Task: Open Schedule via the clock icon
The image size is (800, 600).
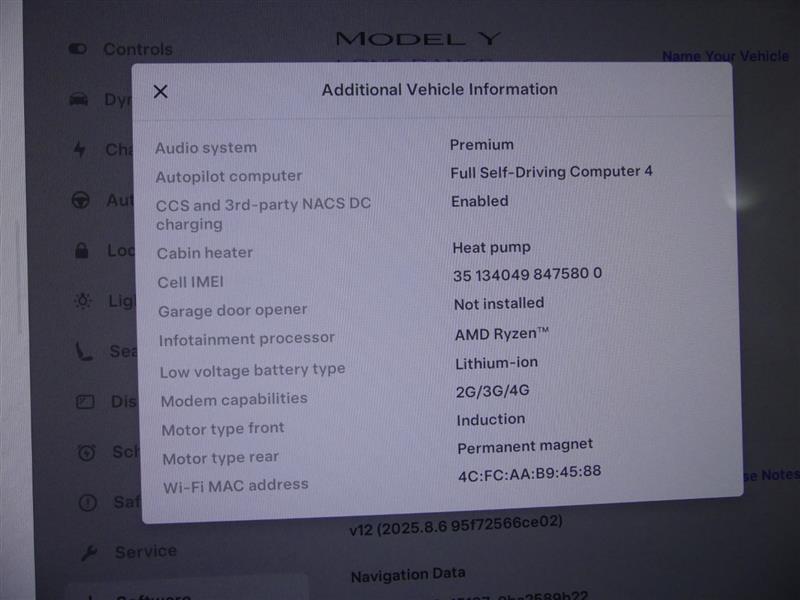Action: [86, 452]
